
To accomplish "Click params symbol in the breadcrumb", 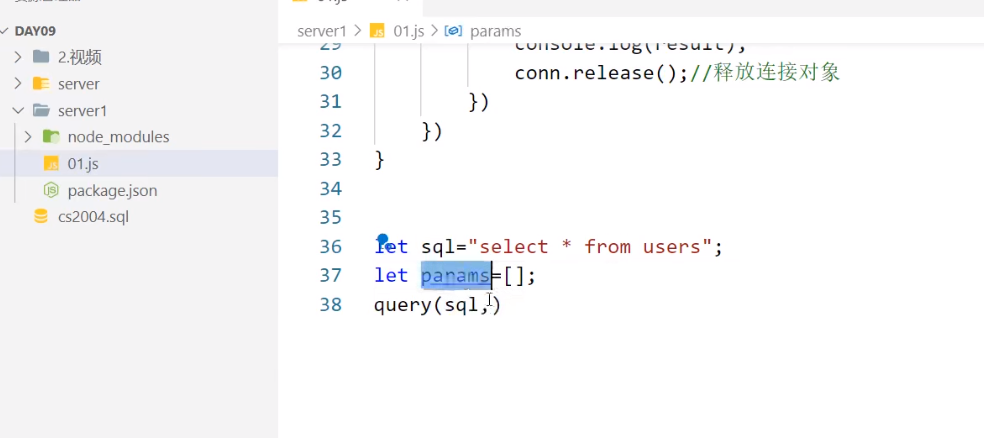I will (495, 31).
